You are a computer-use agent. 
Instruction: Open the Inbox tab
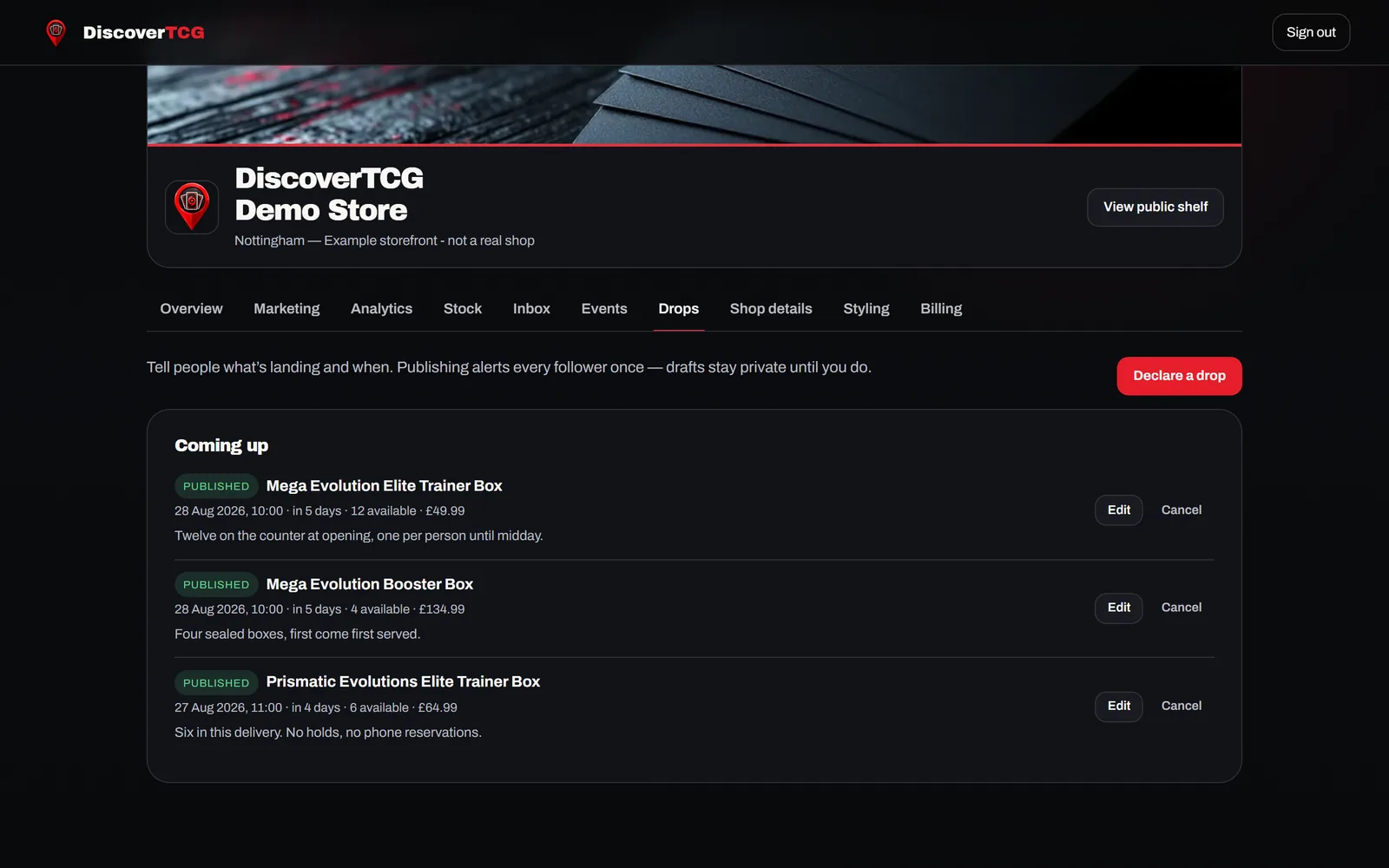[x=531, y=309]
